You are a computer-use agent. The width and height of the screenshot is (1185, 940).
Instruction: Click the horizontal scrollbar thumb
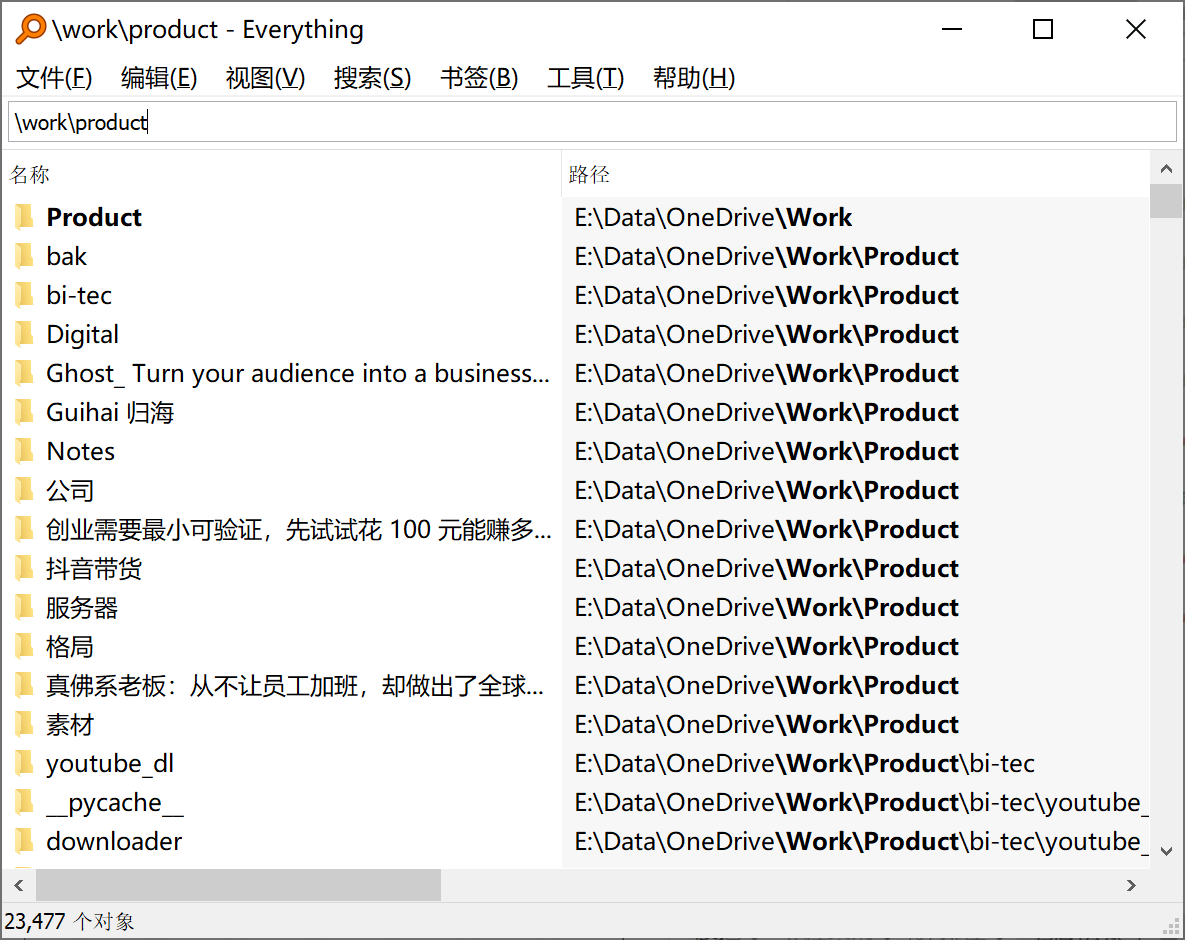[238, 885]
